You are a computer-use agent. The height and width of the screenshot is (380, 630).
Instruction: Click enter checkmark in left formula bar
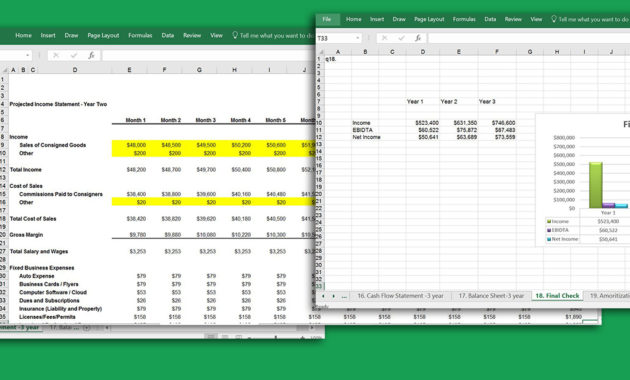coord(74,55)
